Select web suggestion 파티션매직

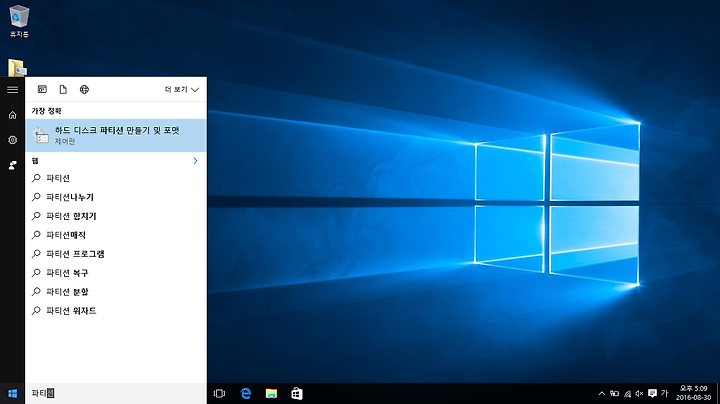pyautogui.click(x=116, y=235)
